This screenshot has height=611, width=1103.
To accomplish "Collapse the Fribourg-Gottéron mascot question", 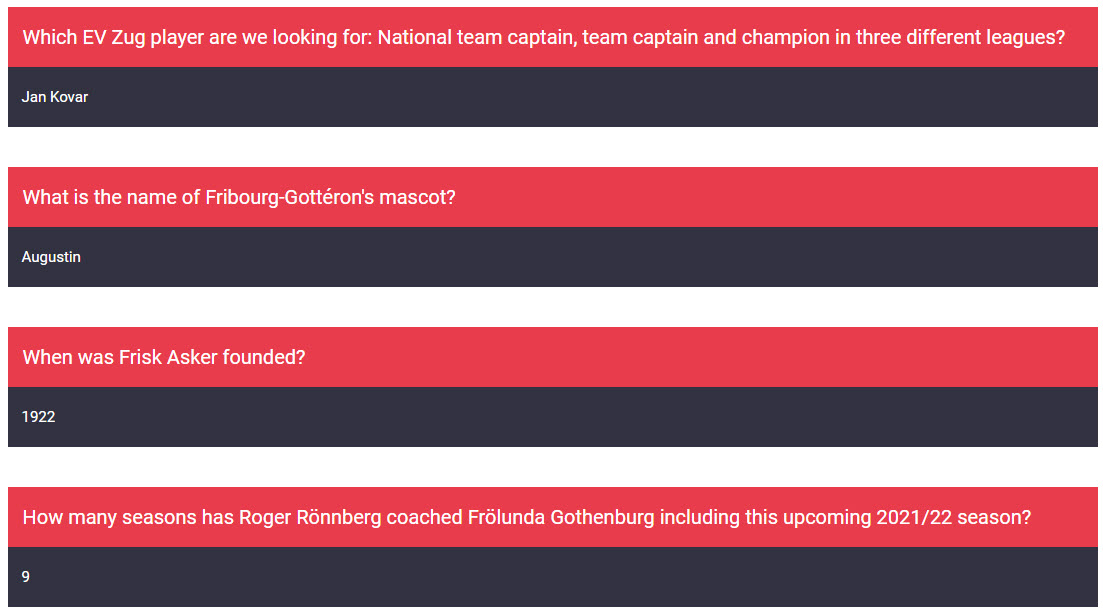I will pos(238,197).
